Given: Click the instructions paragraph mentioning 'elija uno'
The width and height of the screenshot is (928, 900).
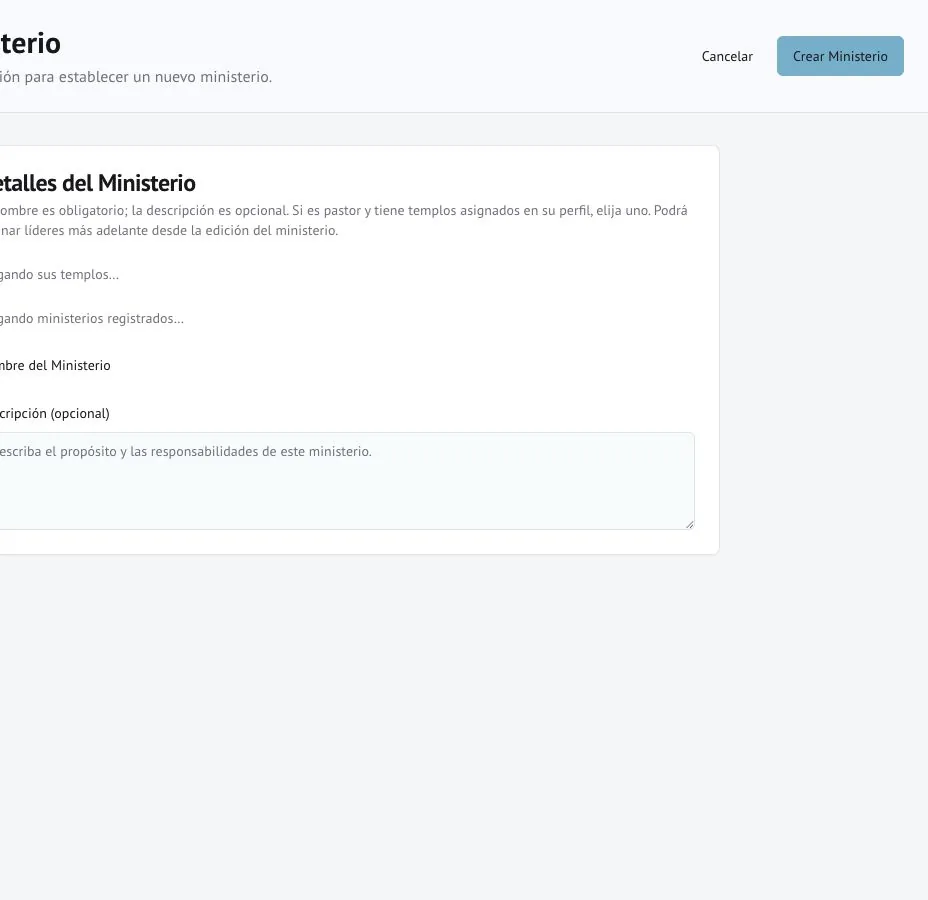Looking at the screenshot, I should coord(343,220).
